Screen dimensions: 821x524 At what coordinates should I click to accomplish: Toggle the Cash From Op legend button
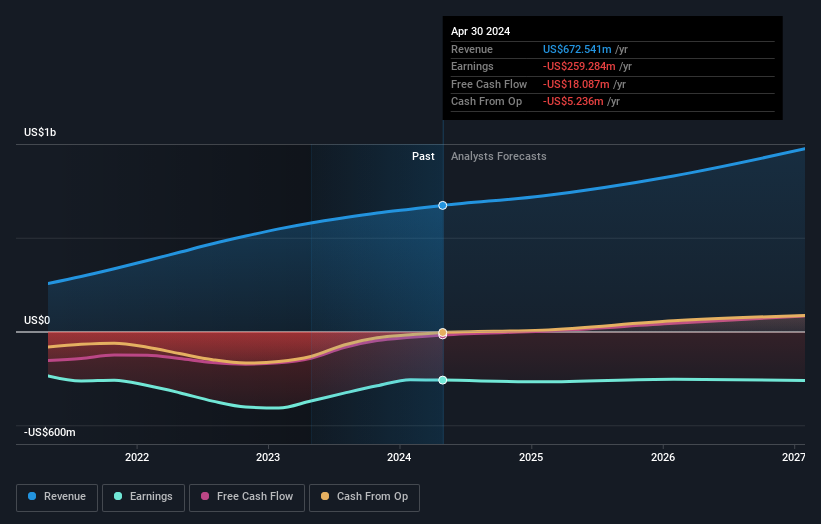click(364, 497)
